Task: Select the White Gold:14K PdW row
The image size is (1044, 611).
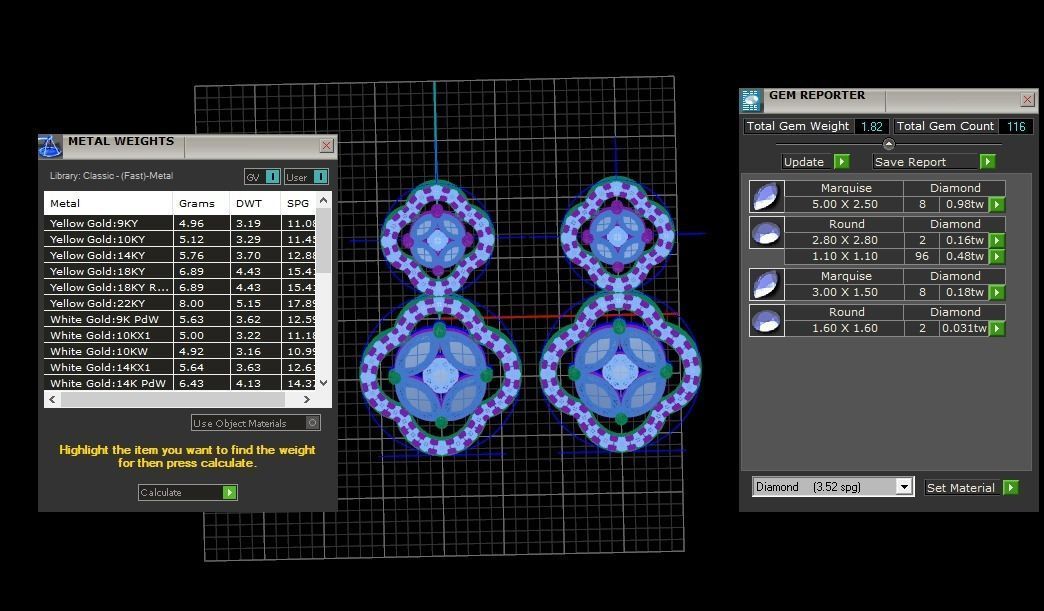Action: (x=180, y=383)
